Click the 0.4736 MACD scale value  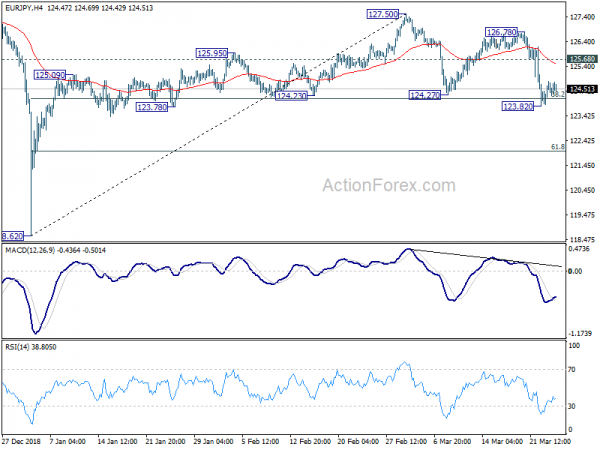(579, 249)
